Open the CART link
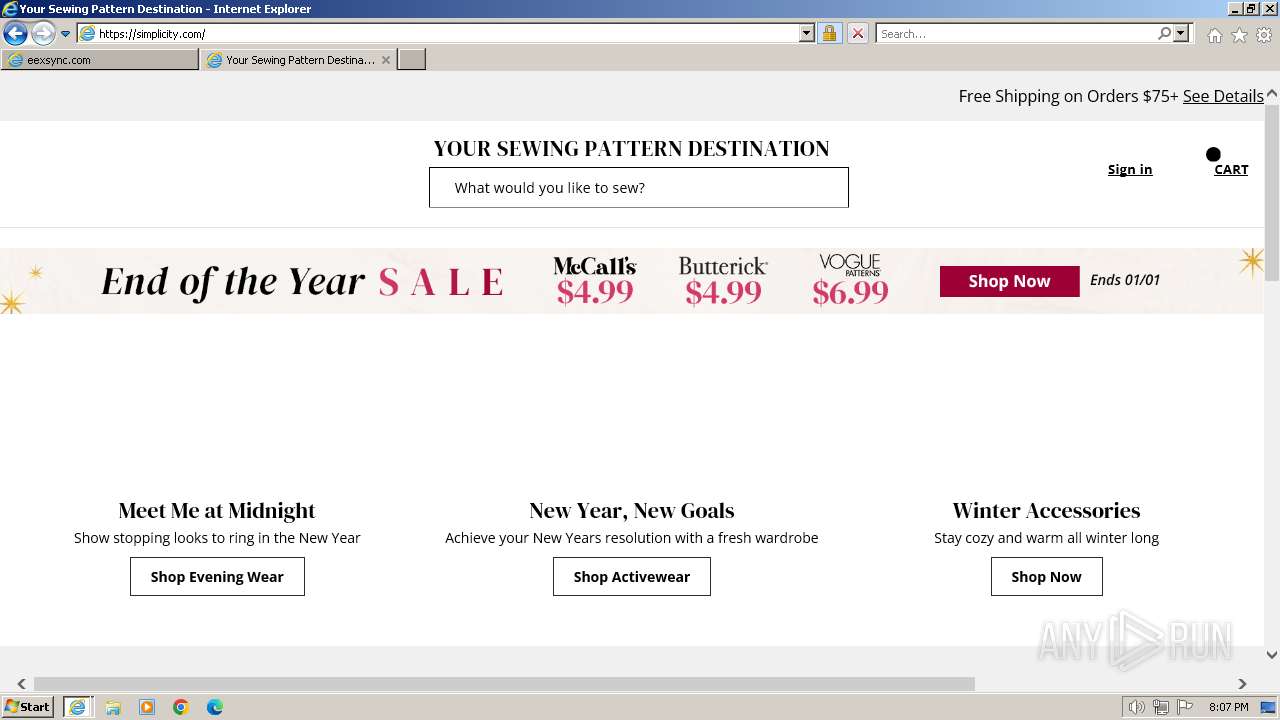1280x720 pixels. [x=1231, y=169]
